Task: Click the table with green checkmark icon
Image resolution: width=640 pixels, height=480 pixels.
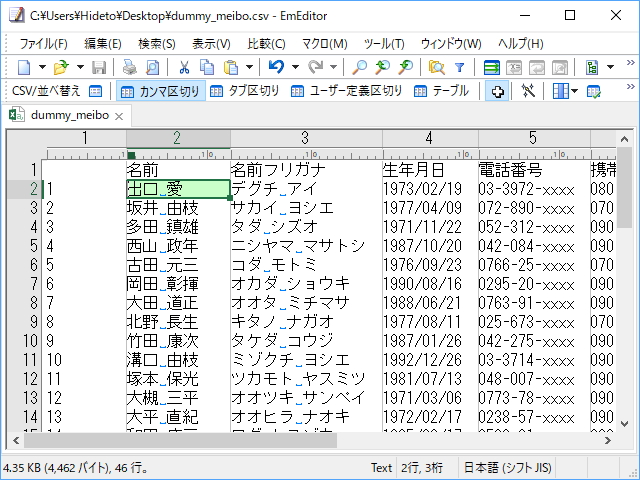Action: 594,91
